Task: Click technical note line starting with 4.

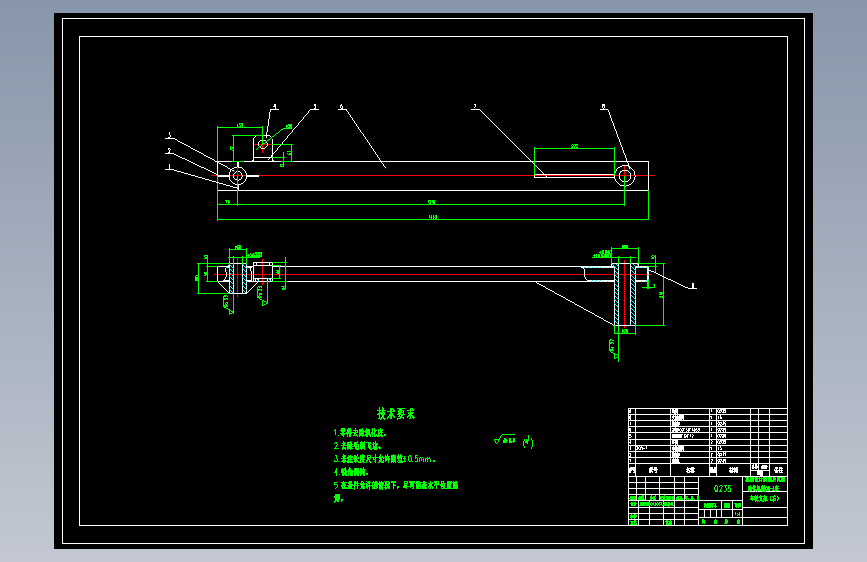Action: pos(351,472)
